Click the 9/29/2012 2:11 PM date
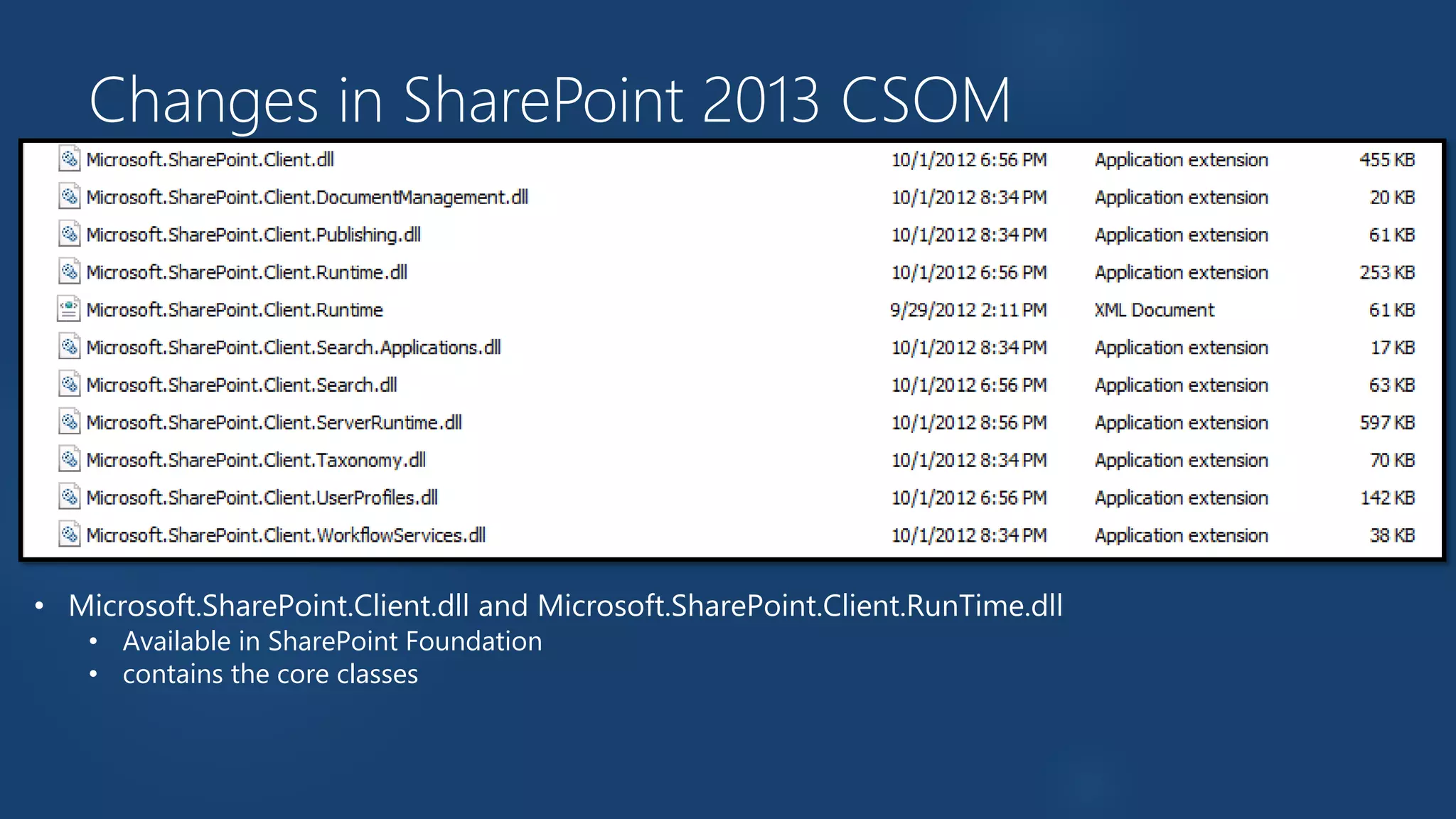The height and width of the screenshot is (819, 1456). [968, 310]
